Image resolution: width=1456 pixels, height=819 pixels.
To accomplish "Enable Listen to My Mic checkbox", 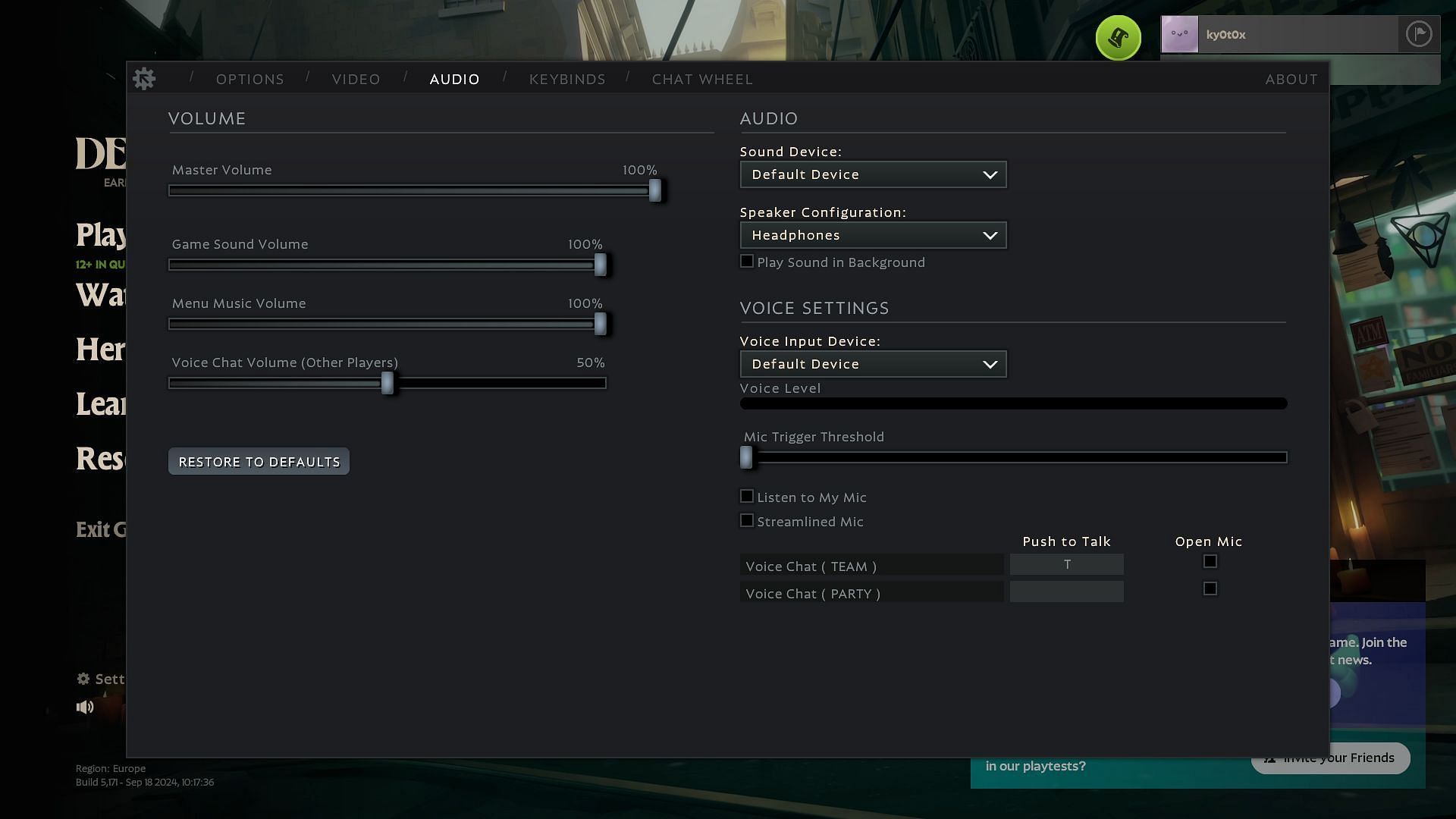I will coord(746,495).
